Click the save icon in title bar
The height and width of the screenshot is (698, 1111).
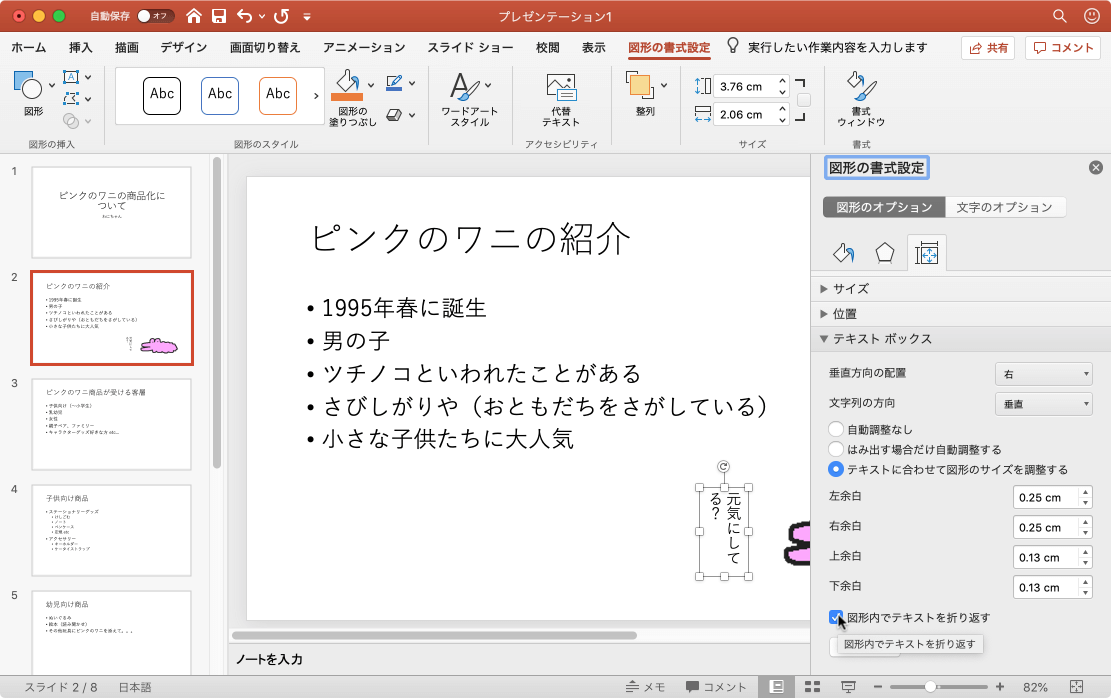tap(219, 16)
